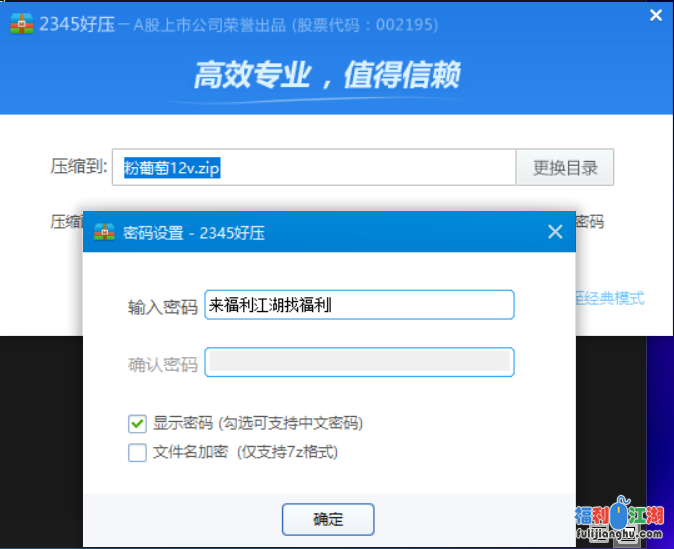Screen dimensions: 674x549
Task: Close the main 2345好压 window
Action: 656,15
